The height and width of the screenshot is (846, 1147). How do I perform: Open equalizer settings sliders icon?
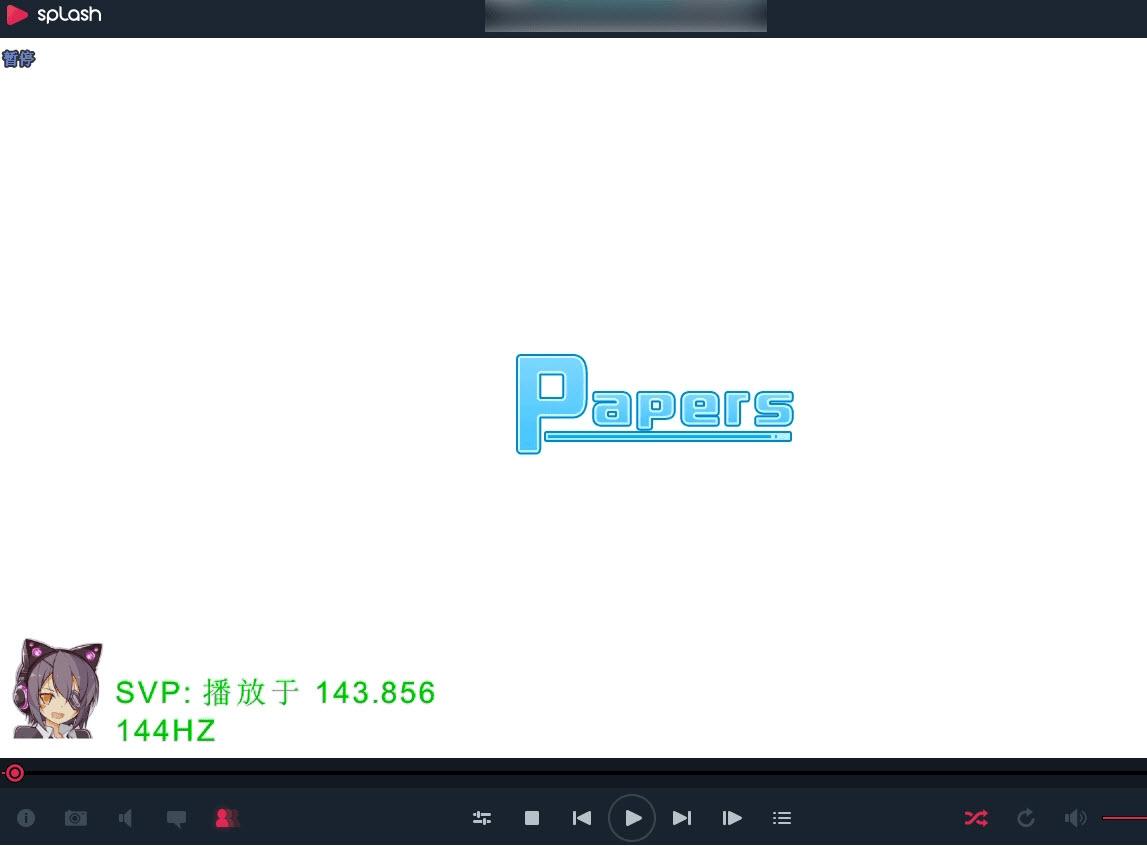[482, 817]
